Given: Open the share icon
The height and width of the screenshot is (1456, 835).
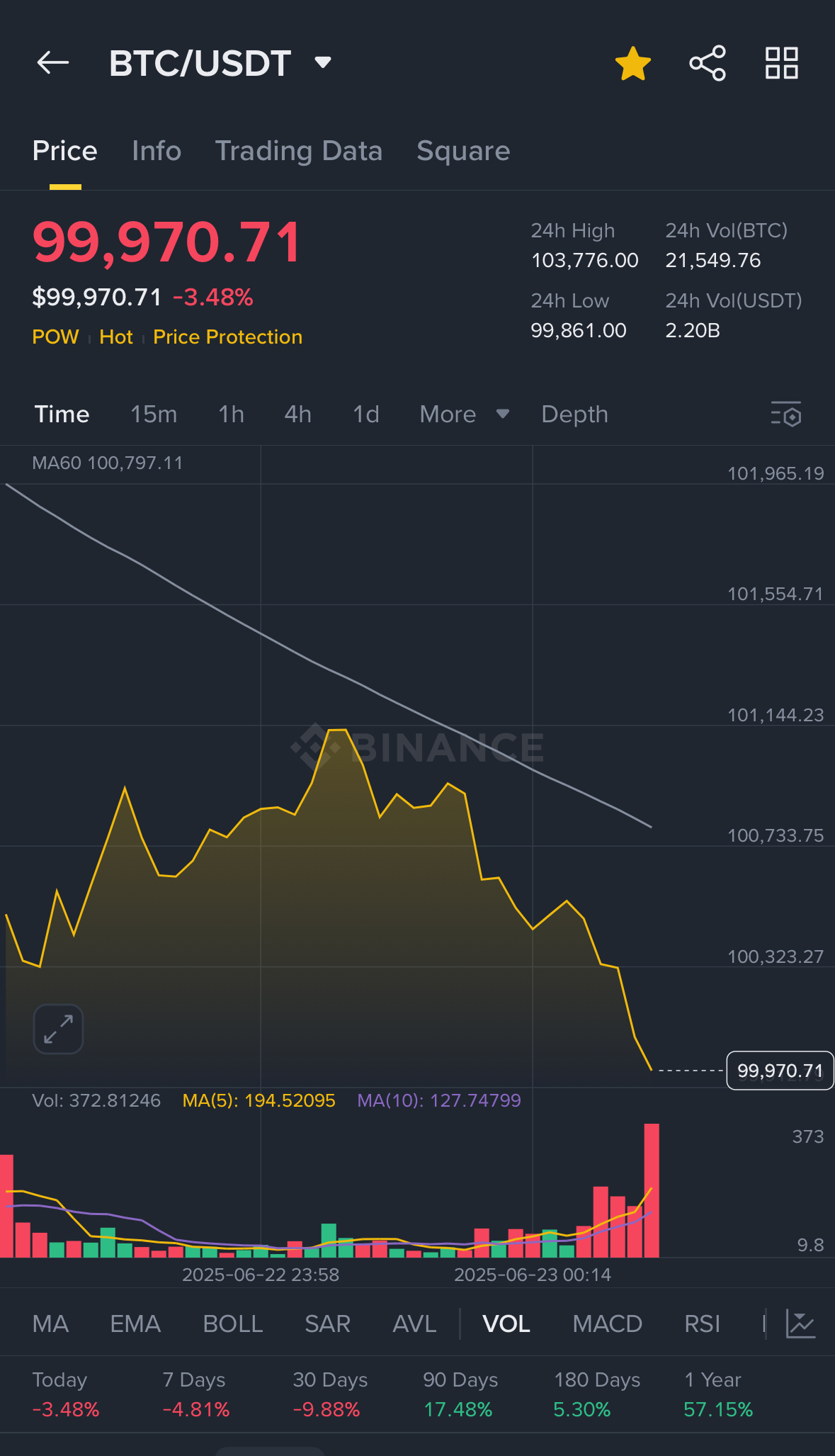Looking at the screenshot, I should pyautogui.click(x=708, y=64).
